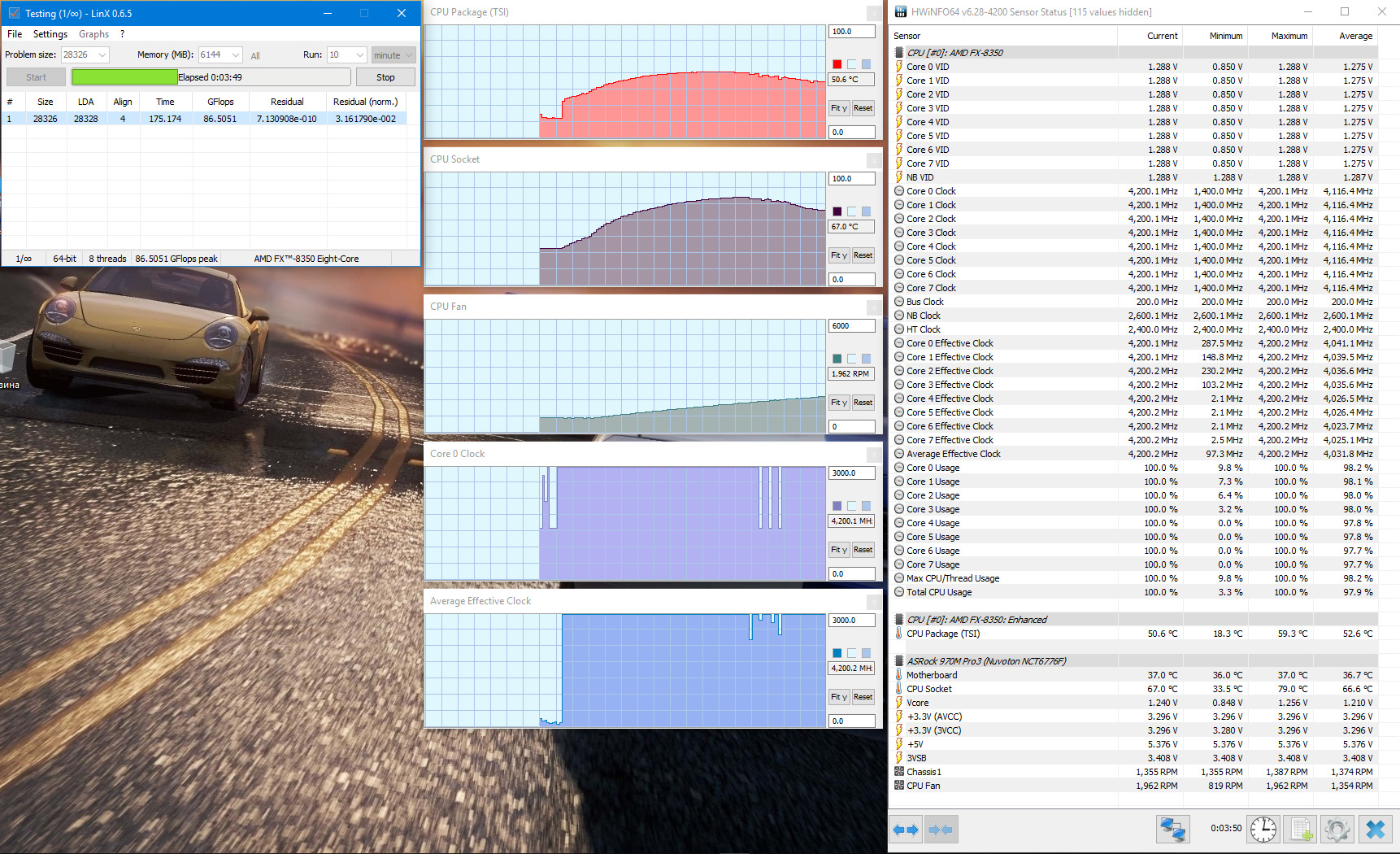This screenshot has width=1400, height=854.
Task: Click the voltage bolt icon beside Vcore
Action: click(x=899, y=703)
